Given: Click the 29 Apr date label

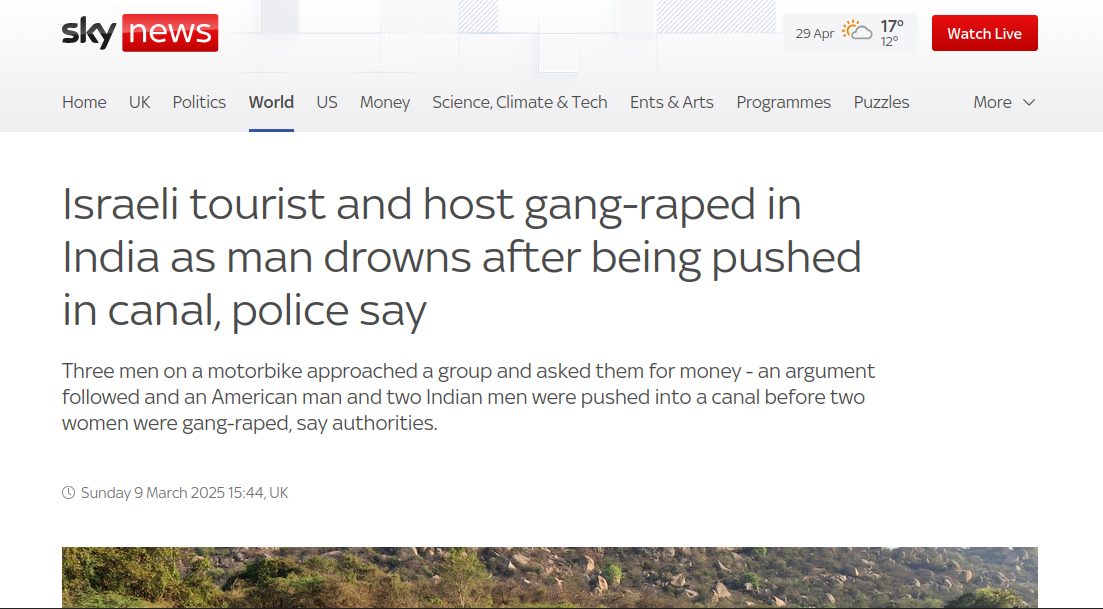Looking at the screenshot, I should pos(815,34).
